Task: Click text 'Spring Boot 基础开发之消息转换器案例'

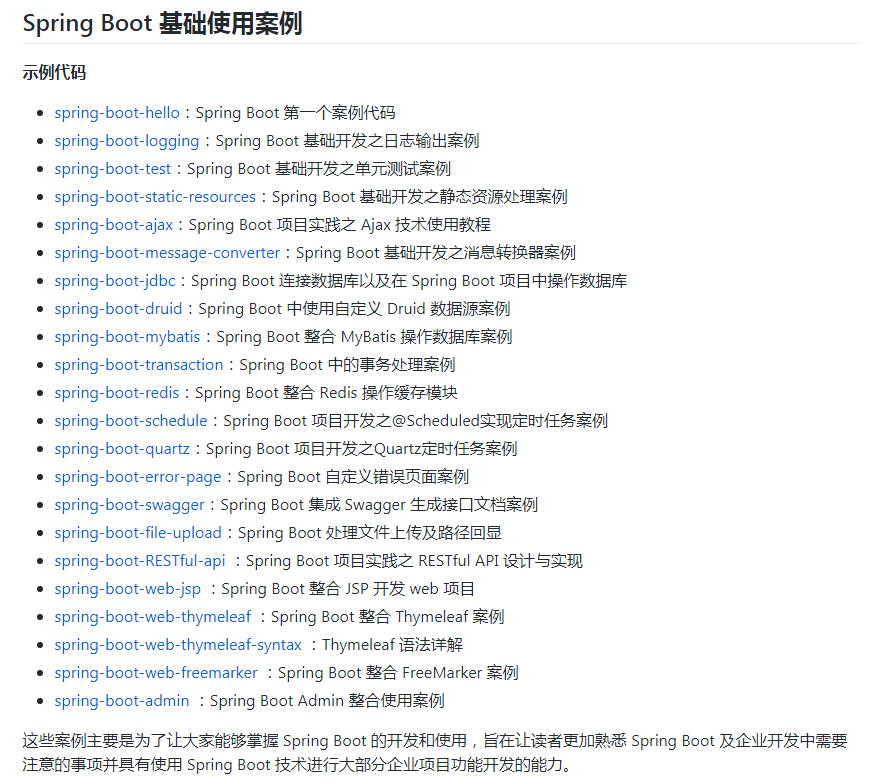Action: pos(436,253)
